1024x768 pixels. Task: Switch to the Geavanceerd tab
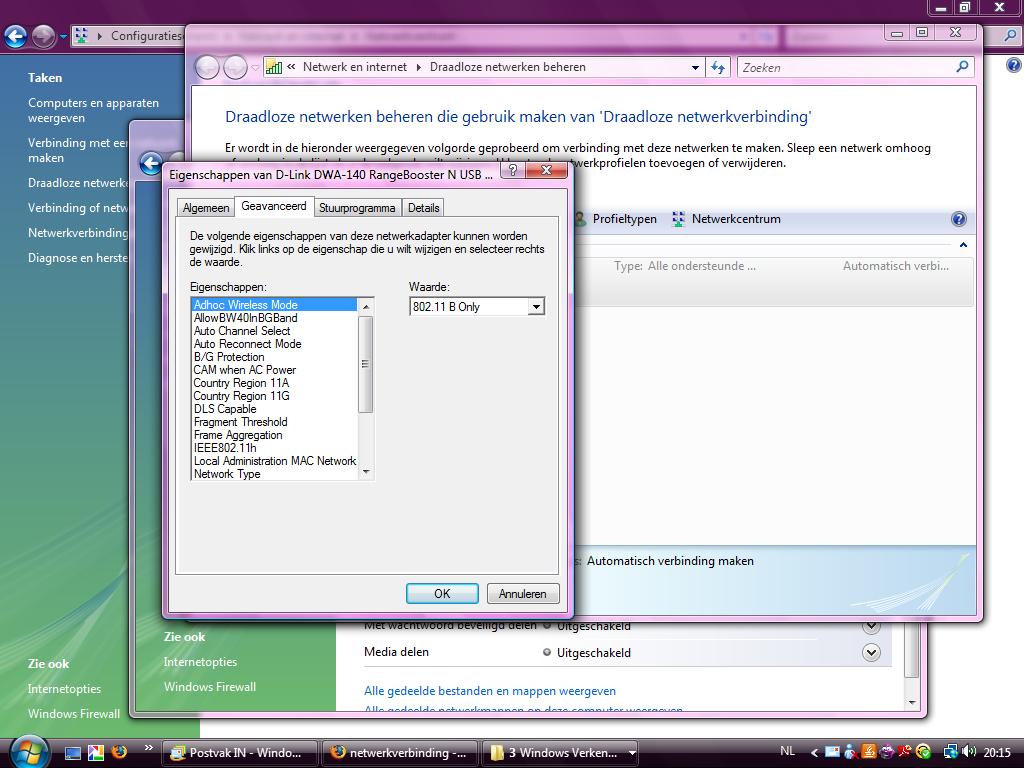[274, 206]
